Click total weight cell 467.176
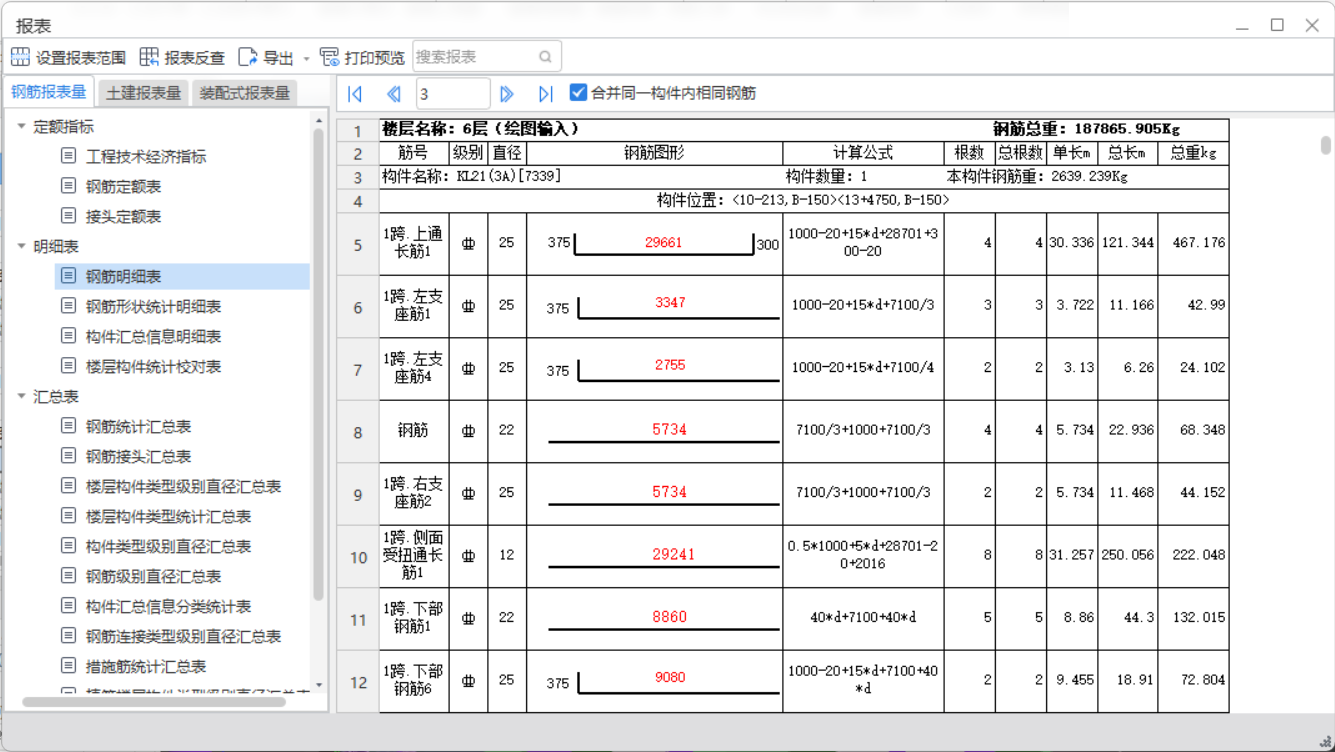The height and width of the screenshot is (752, 1335). tap(1194, 243)
